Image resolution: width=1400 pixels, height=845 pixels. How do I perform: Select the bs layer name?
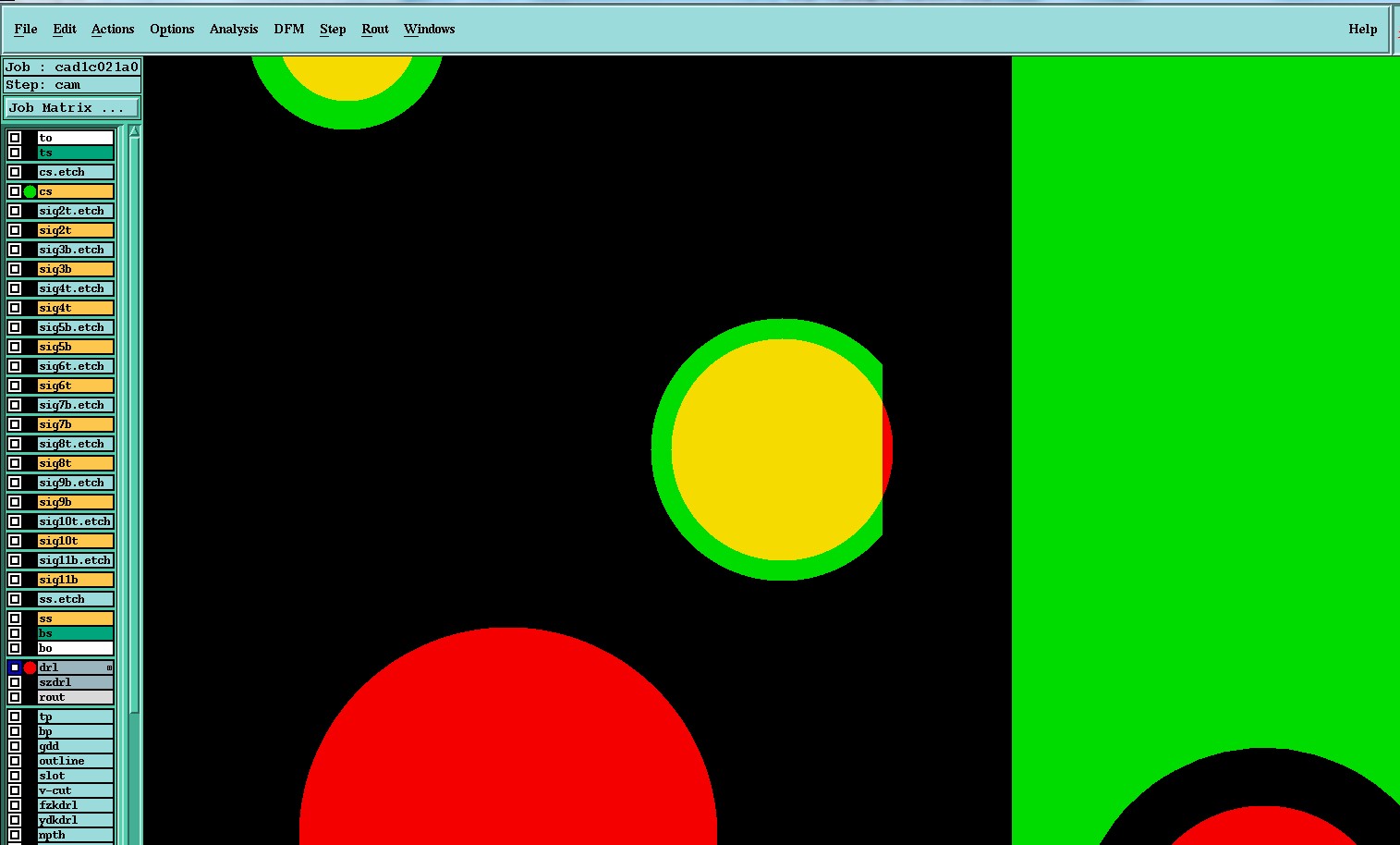coord(76,633)
